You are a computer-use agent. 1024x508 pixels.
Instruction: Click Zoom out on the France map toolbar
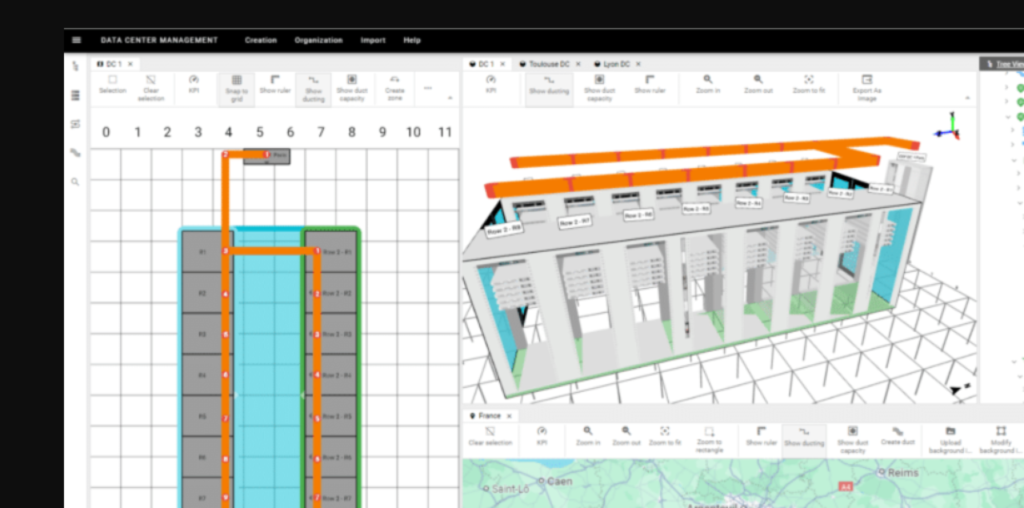click(x=626, y=437)
